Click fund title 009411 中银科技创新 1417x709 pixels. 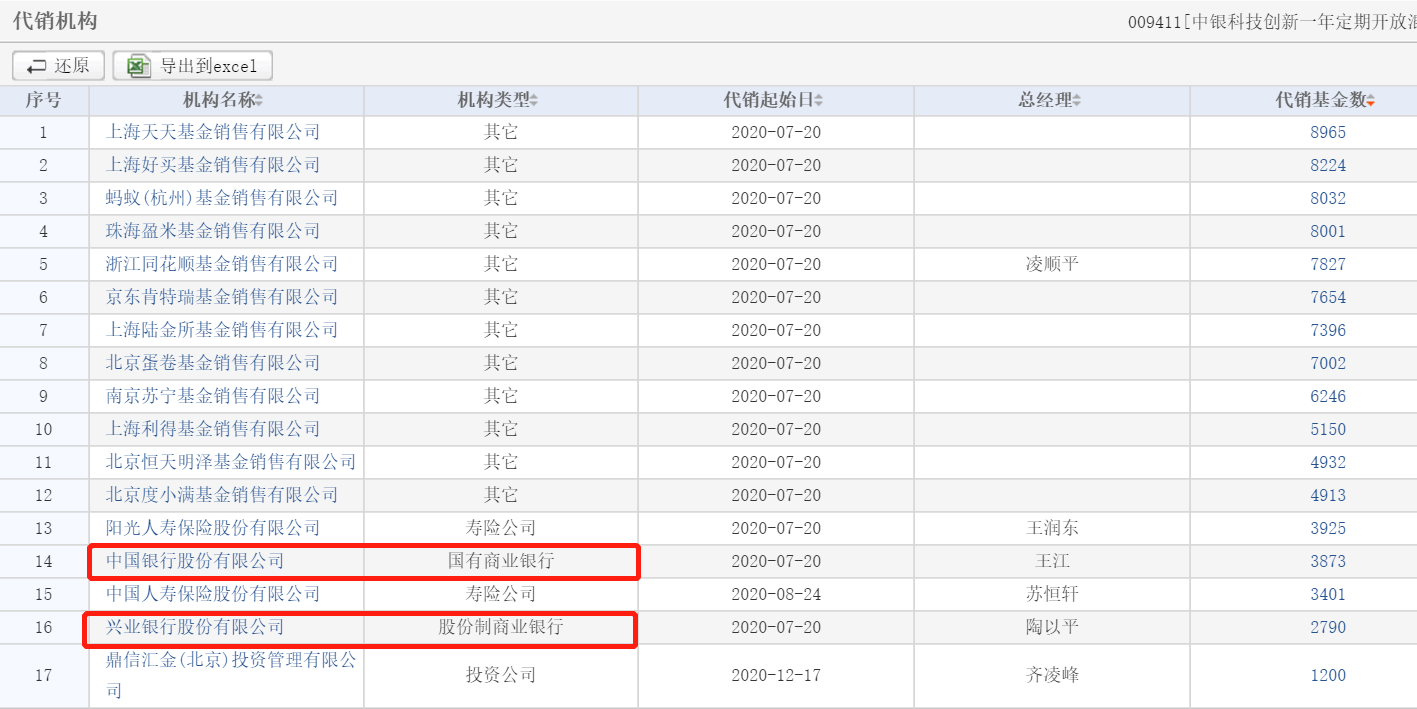coord(1272,22)
